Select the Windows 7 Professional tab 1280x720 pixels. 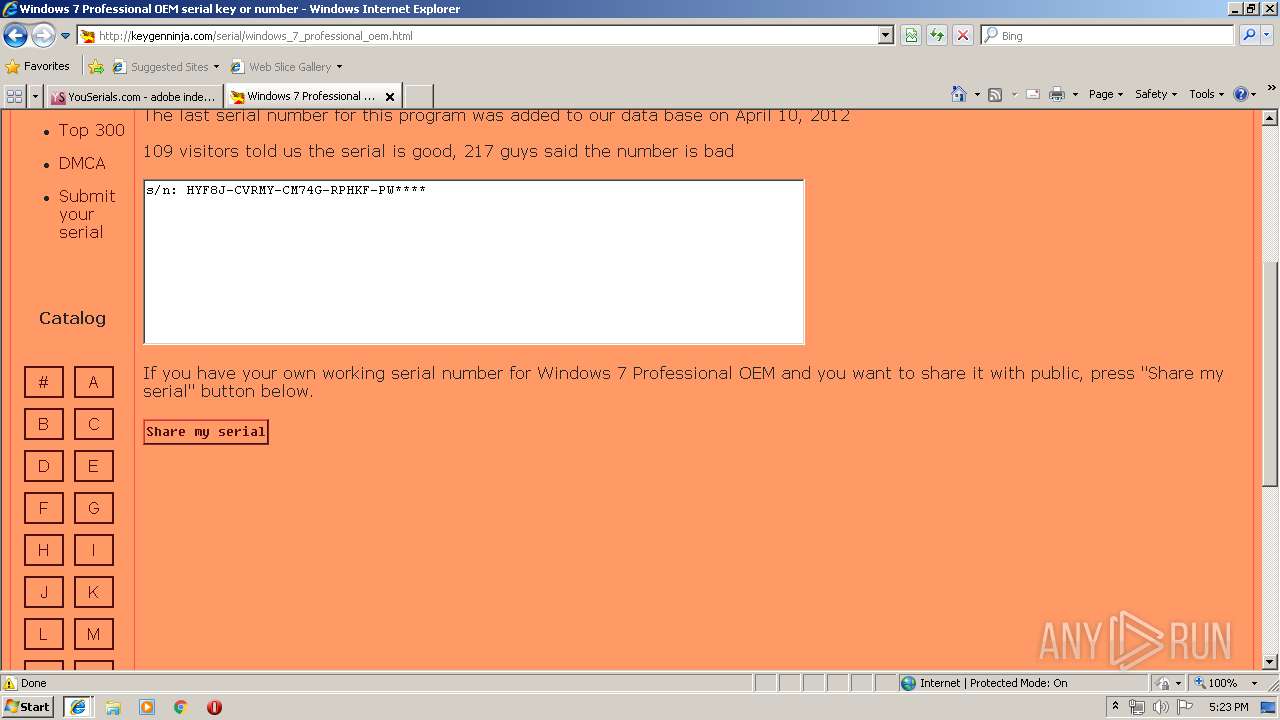tap(303, 96)
